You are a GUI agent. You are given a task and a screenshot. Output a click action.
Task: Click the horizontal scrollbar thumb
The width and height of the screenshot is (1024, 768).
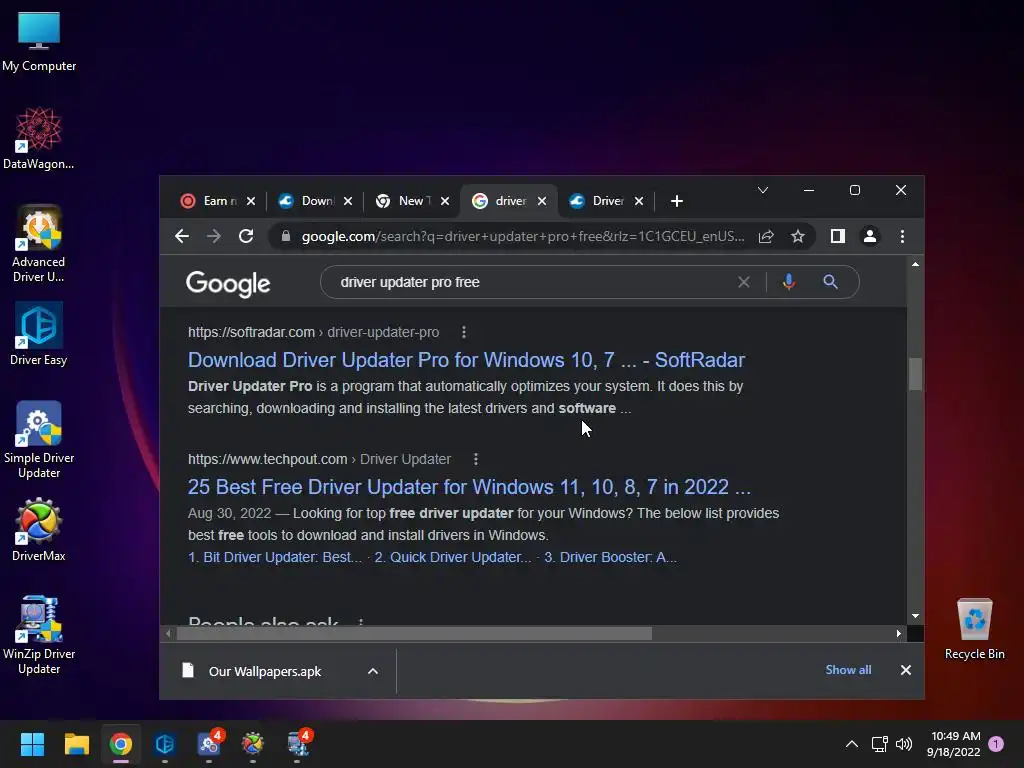click(414, 633)
